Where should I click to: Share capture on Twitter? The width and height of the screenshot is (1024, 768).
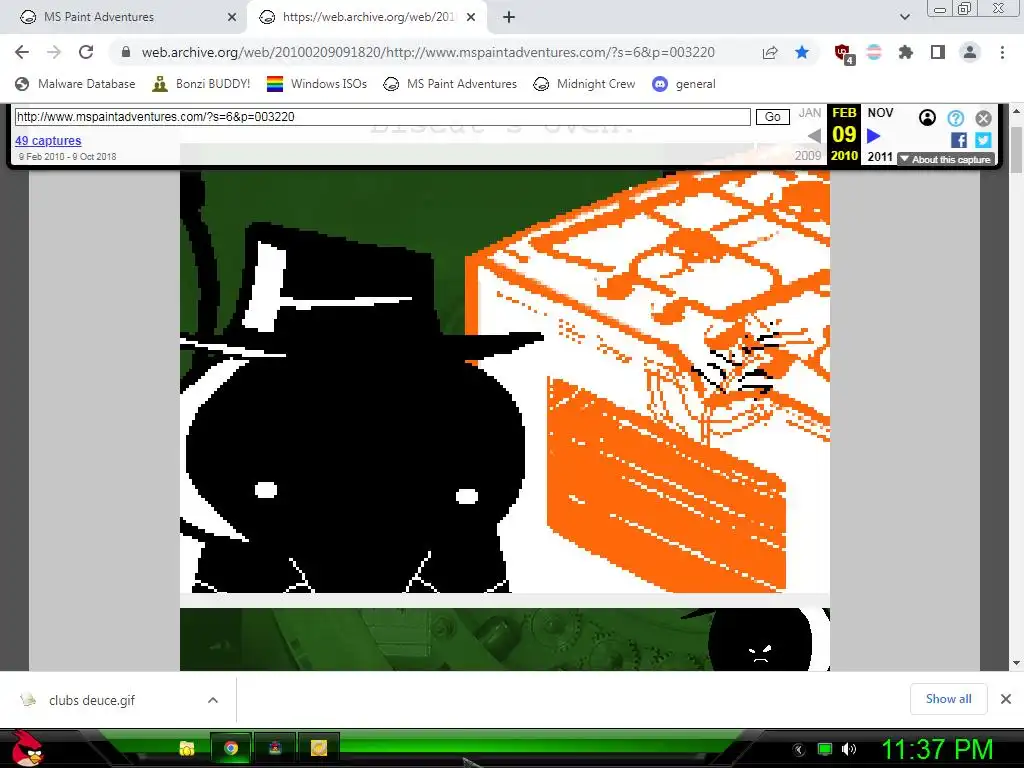(983, 140)
